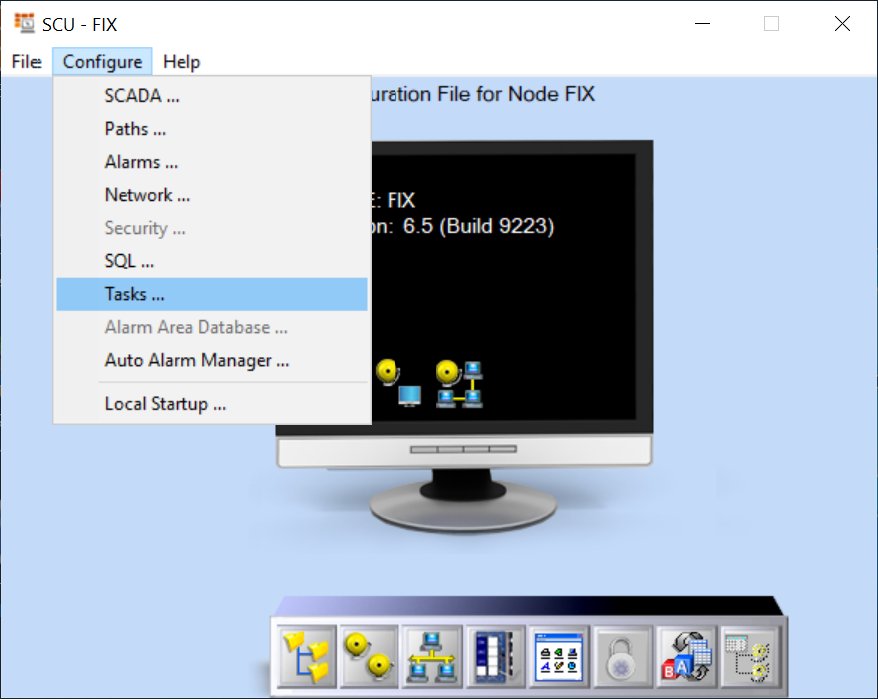Image resolution: width=878 pixels, height=699 pixels.
Task: Click the Alarm Area Database toolbar icon
Action: click(750, 656)
